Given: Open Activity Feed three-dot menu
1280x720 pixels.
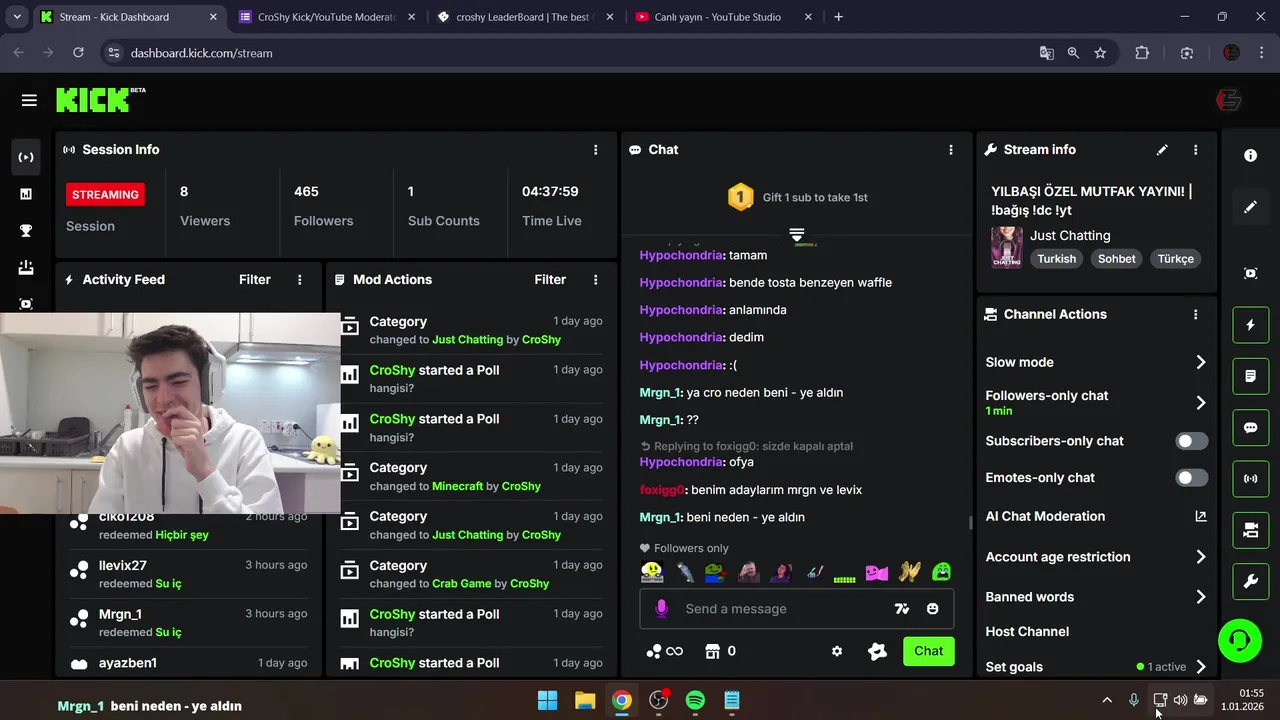Looking at the screenshot, I should [299, 280].
